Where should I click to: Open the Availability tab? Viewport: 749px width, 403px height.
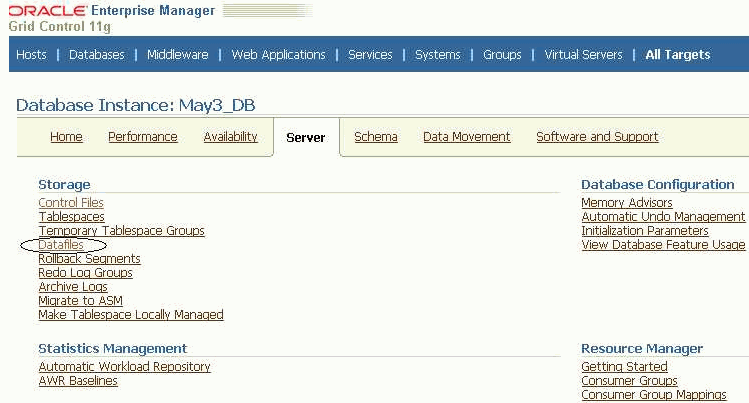click(x=230, y=137)
